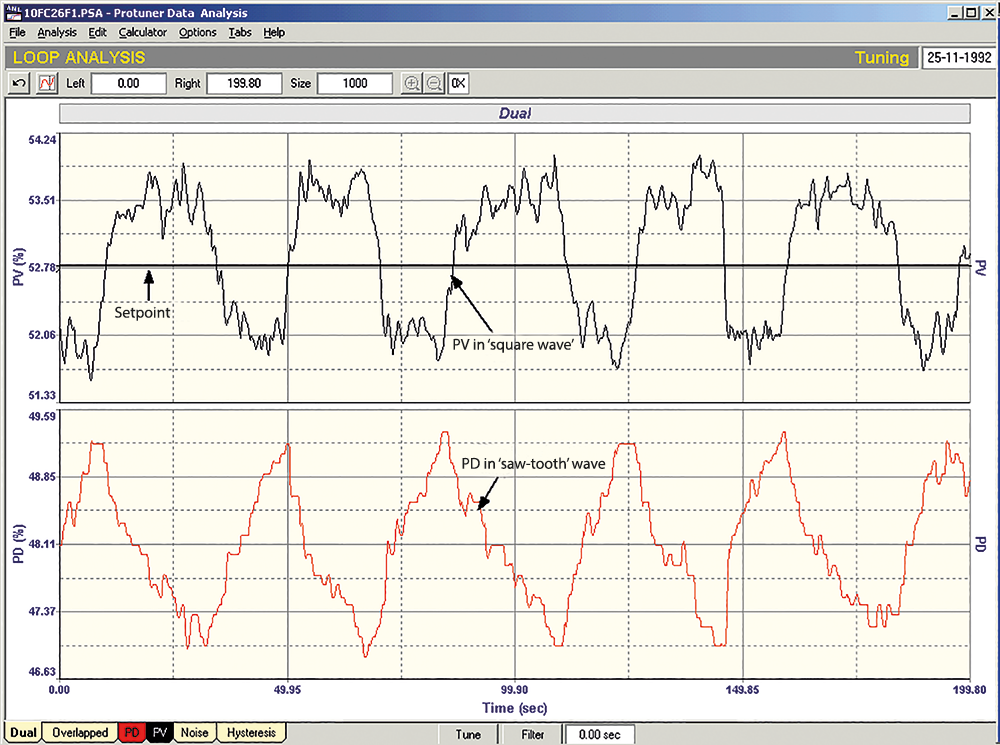This screenshot has width=1000, height=745.
Task: Open the Help menu
Action: (274, 32)
